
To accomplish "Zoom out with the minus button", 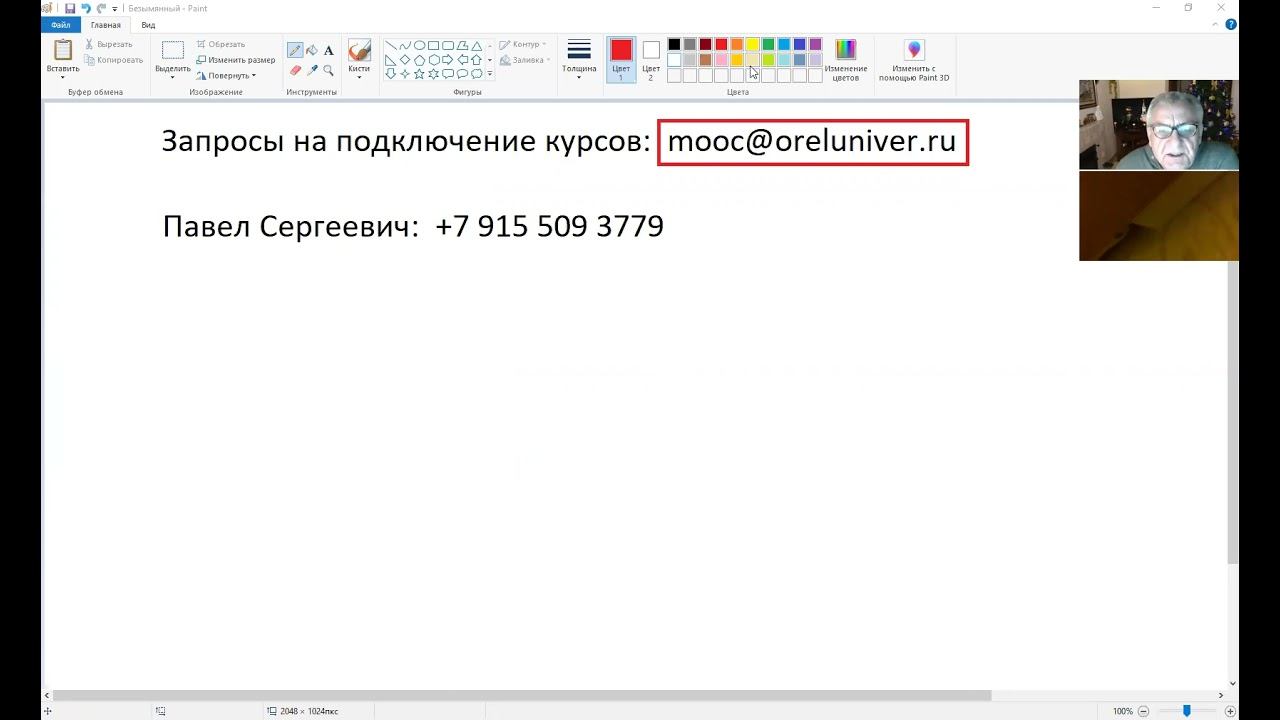I will (x=1144, y=711).
